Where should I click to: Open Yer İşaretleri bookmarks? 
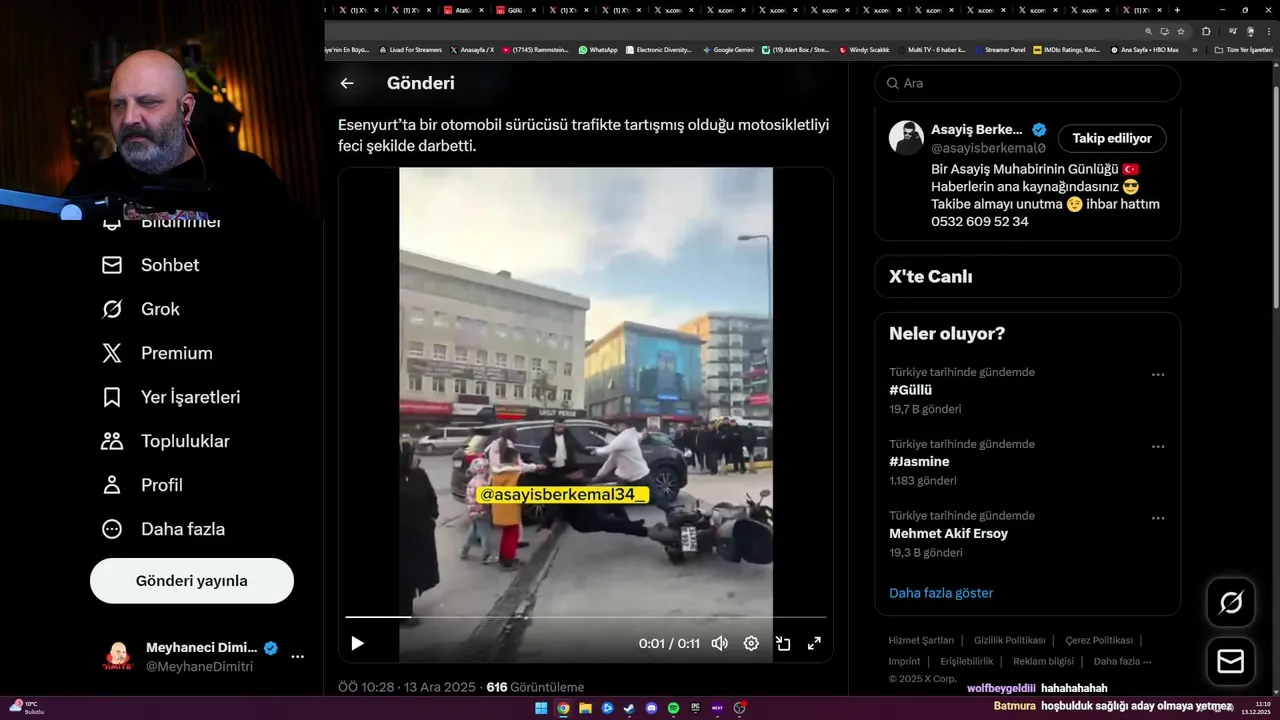click(x=171, y=397)
